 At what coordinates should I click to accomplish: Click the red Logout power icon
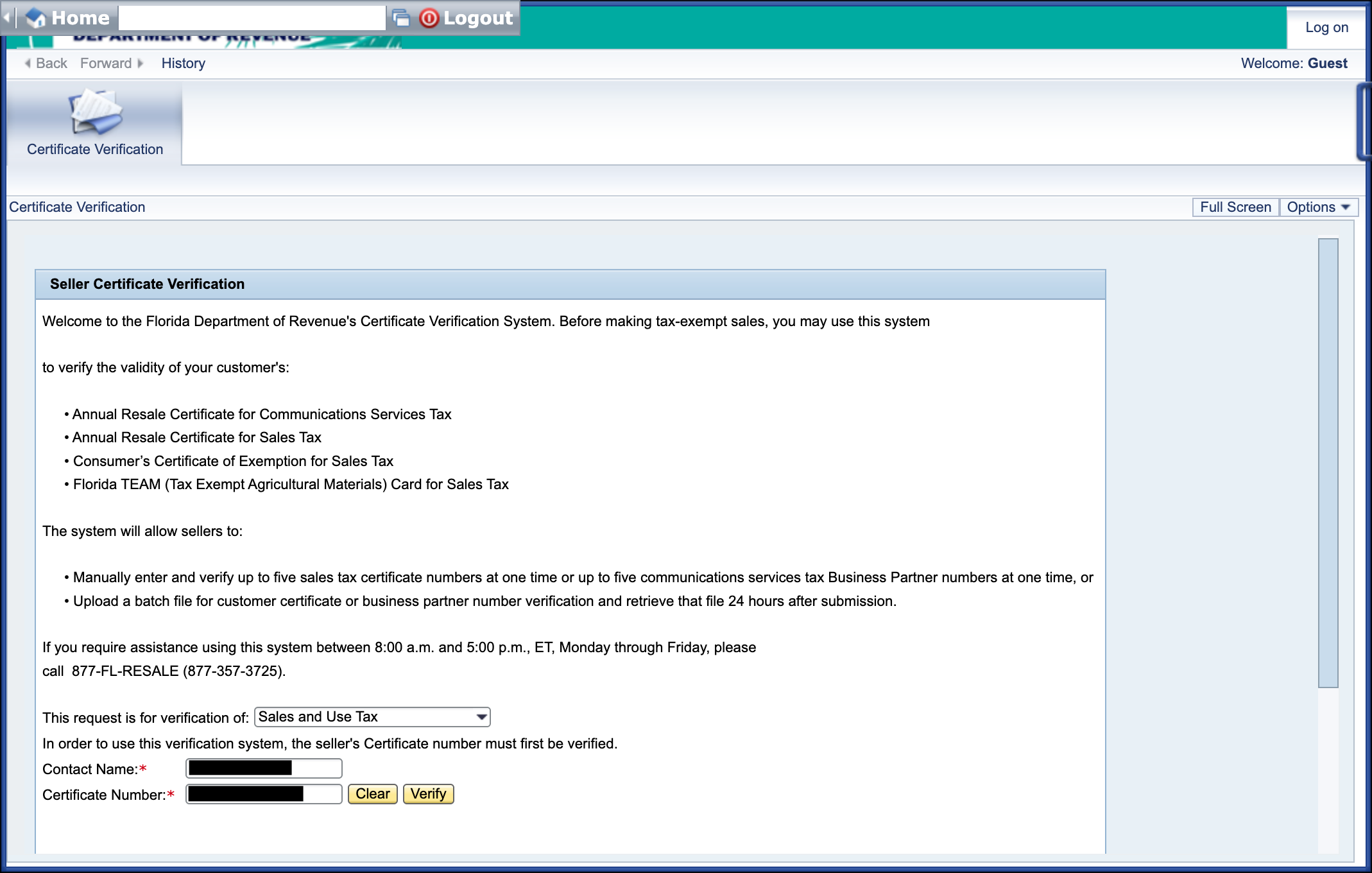coord(429,18)
